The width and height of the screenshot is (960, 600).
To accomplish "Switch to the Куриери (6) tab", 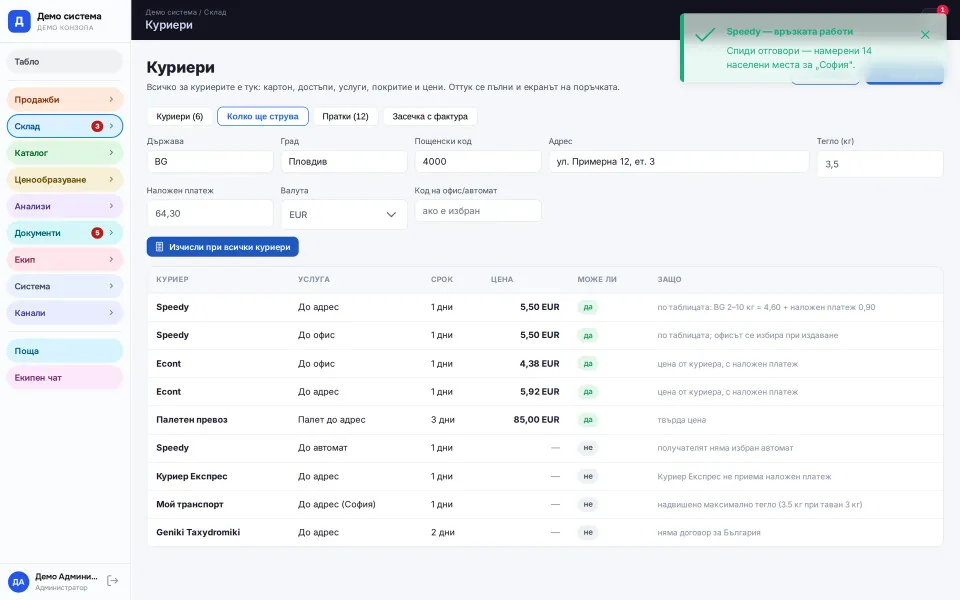I will coord(179,116).
